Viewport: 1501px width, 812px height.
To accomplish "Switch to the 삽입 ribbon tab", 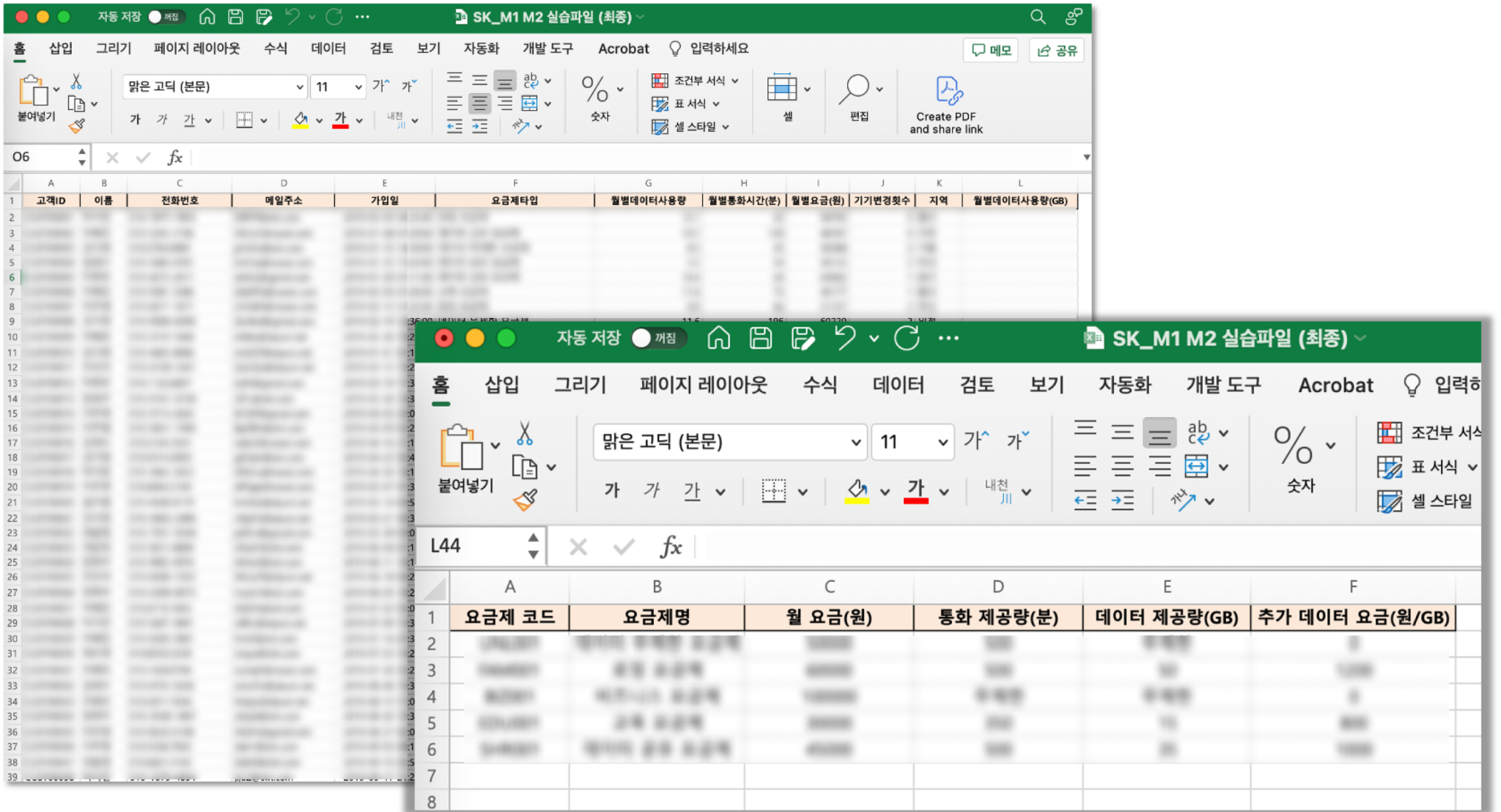I will coord(501,384).
